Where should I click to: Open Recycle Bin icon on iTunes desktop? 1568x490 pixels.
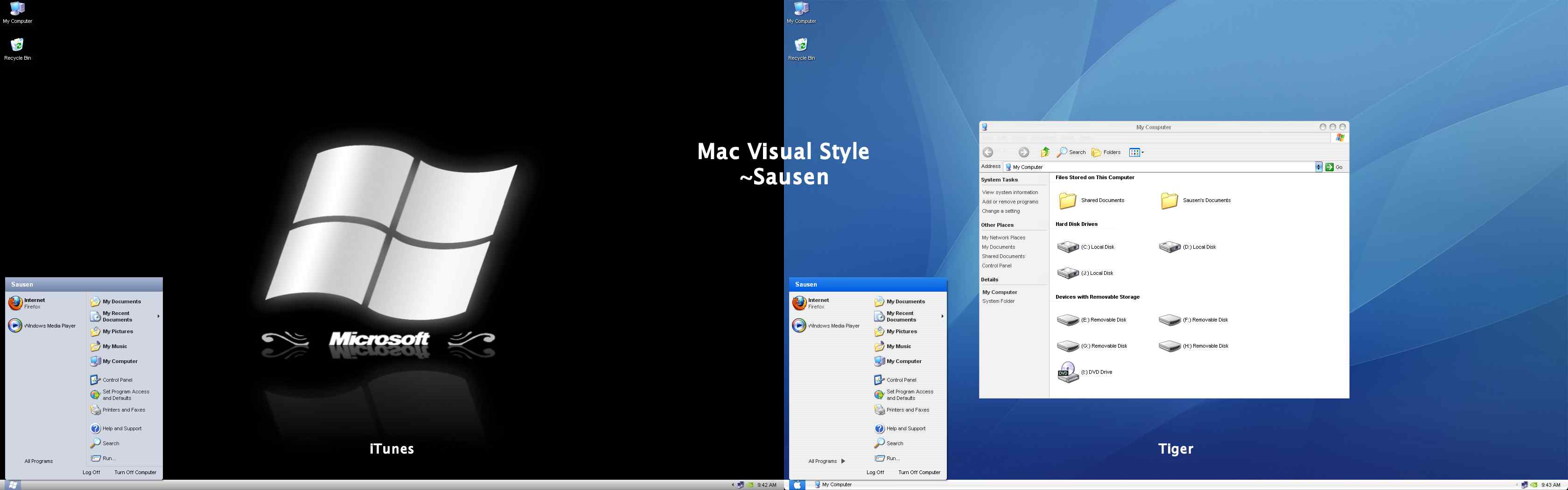coord(18,49)
